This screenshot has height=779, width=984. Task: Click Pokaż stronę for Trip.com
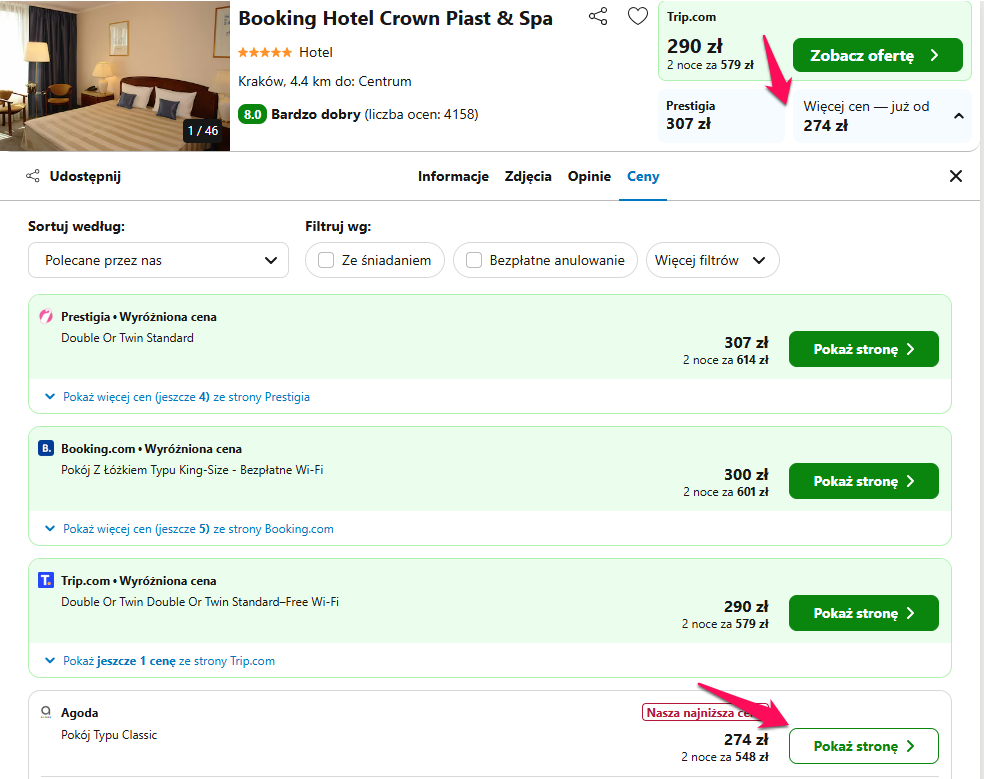pos(864,613)
